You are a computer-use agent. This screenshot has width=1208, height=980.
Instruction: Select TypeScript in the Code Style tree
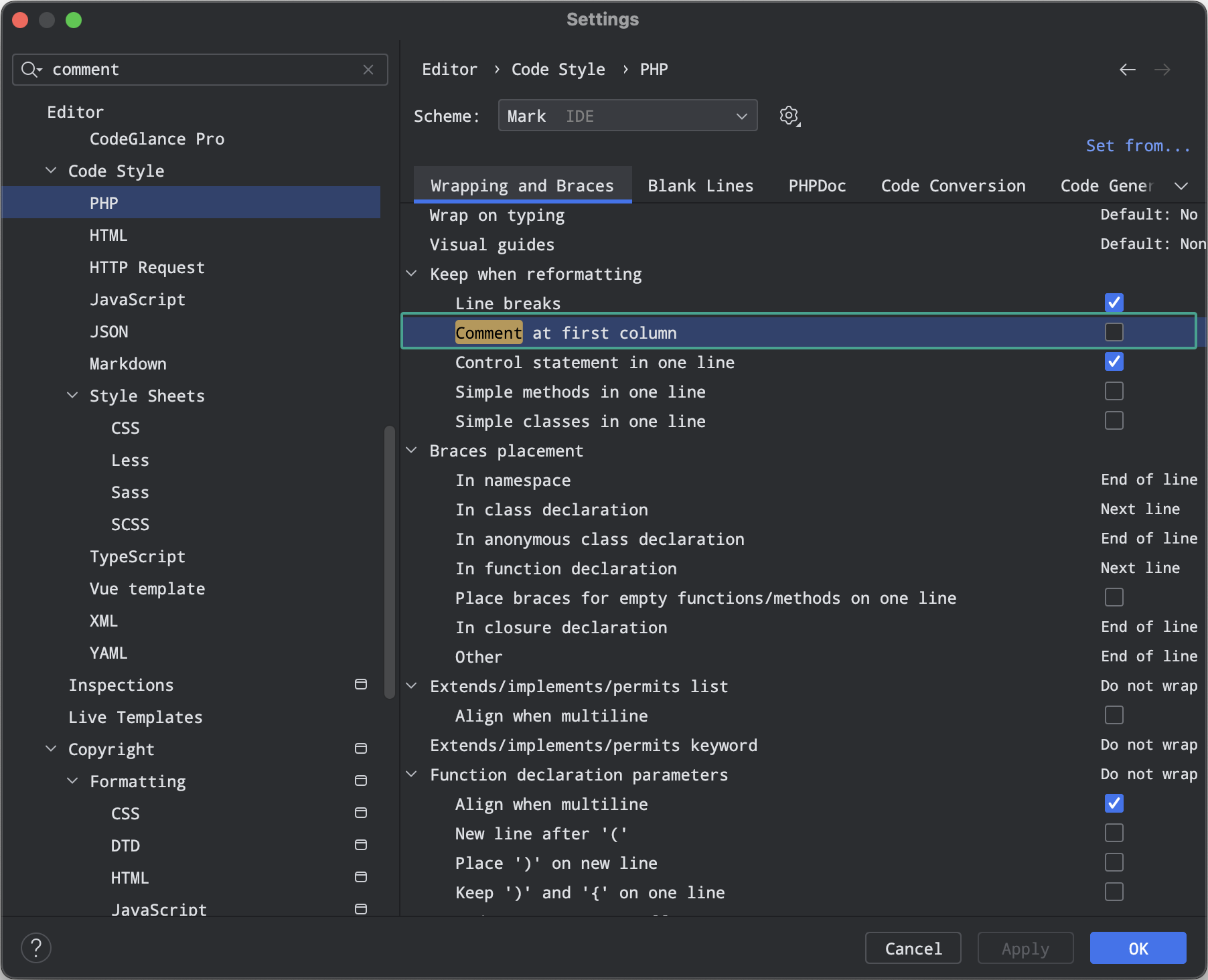click(x=137, y=557)
